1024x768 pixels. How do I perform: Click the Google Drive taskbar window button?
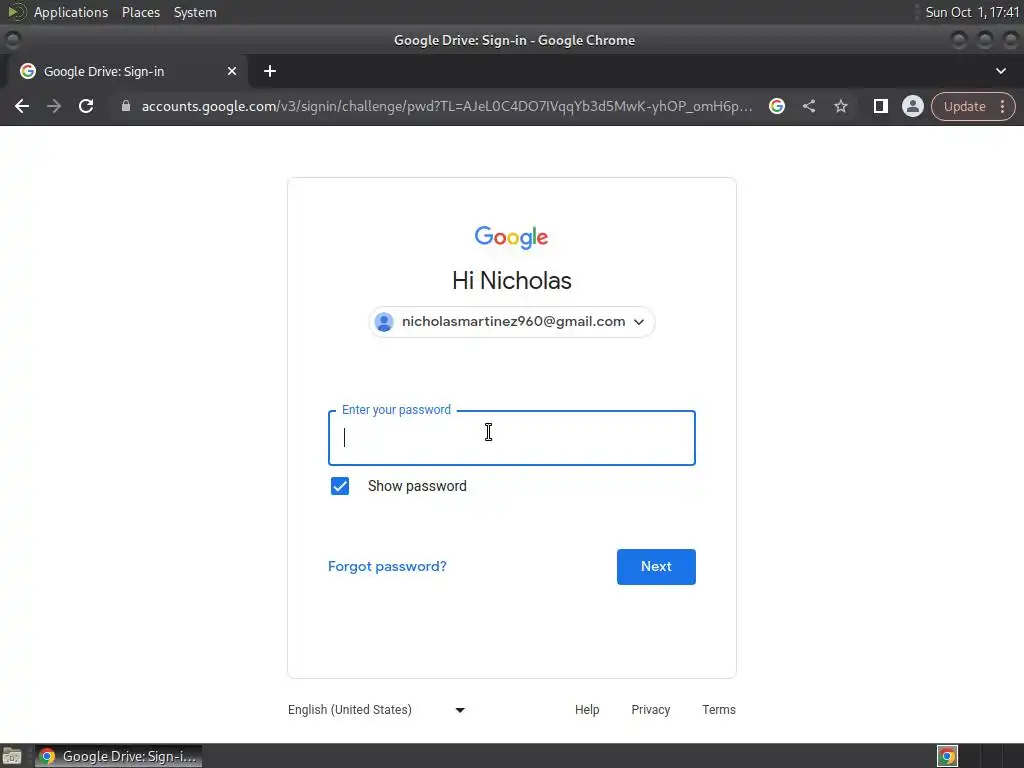click(118, 756)
